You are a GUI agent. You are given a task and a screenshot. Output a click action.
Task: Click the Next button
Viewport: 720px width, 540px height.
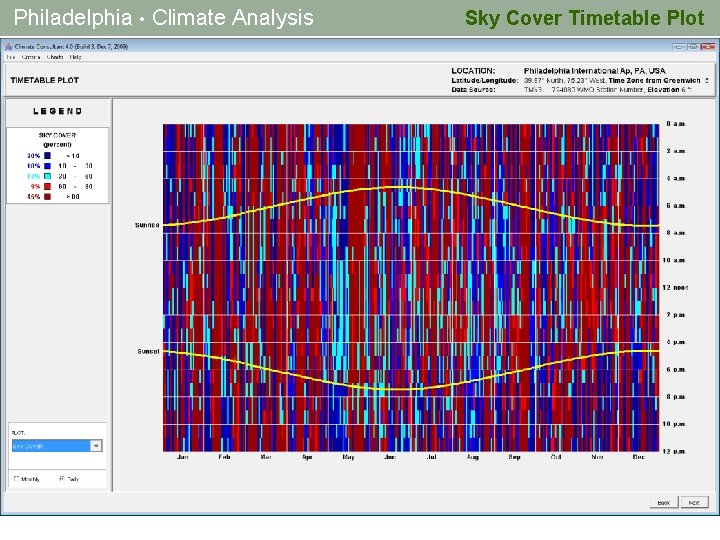click(694, 503)
